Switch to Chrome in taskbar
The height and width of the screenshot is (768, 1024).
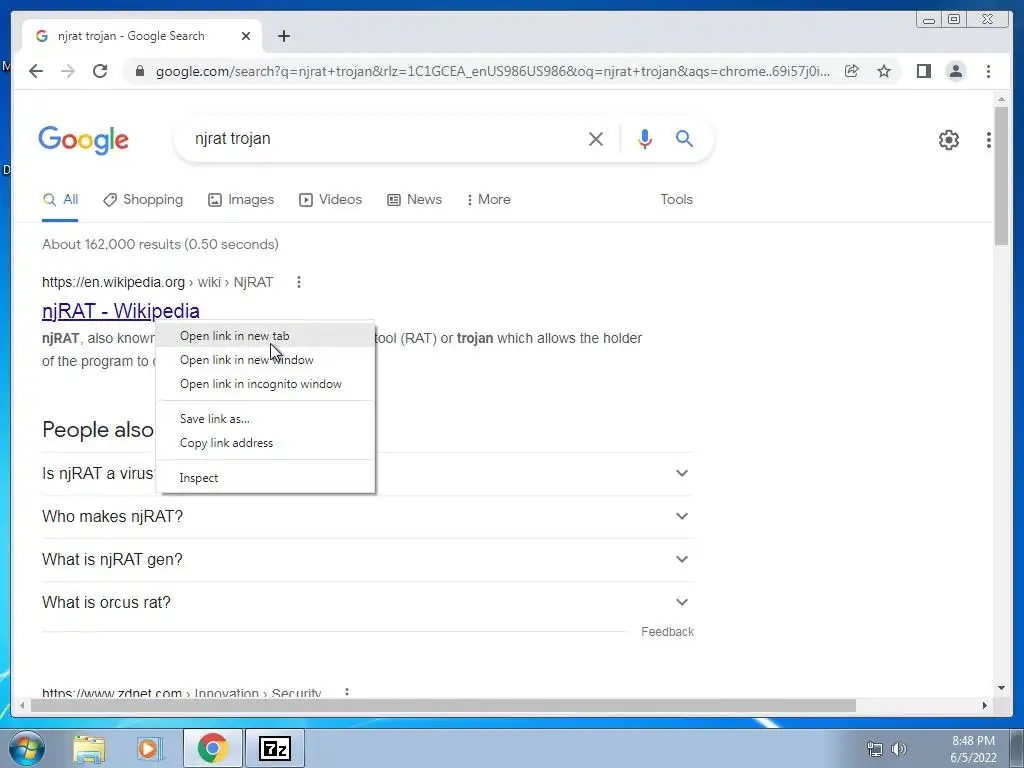click(212, 748)
